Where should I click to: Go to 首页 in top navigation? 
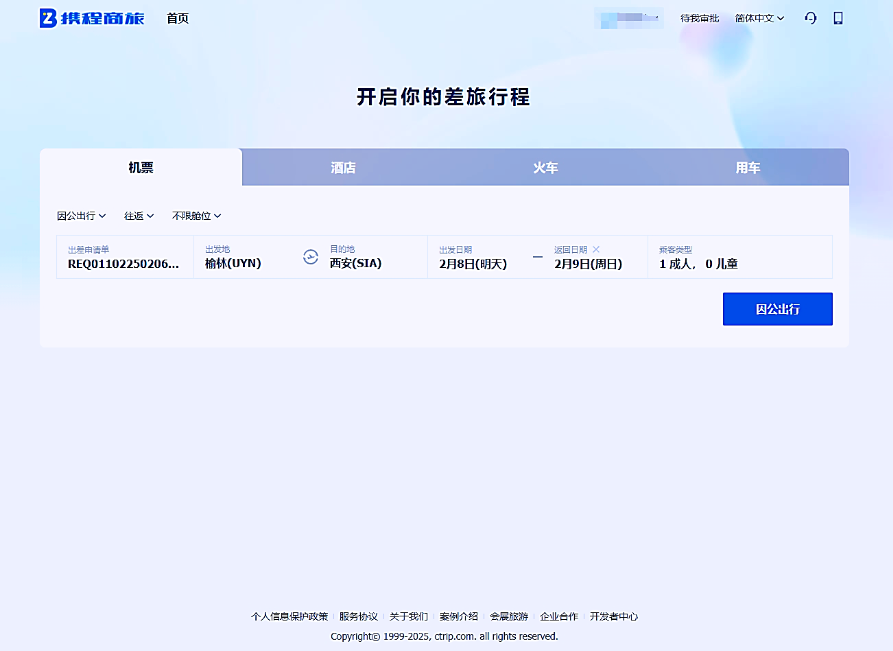pos(177,18)
